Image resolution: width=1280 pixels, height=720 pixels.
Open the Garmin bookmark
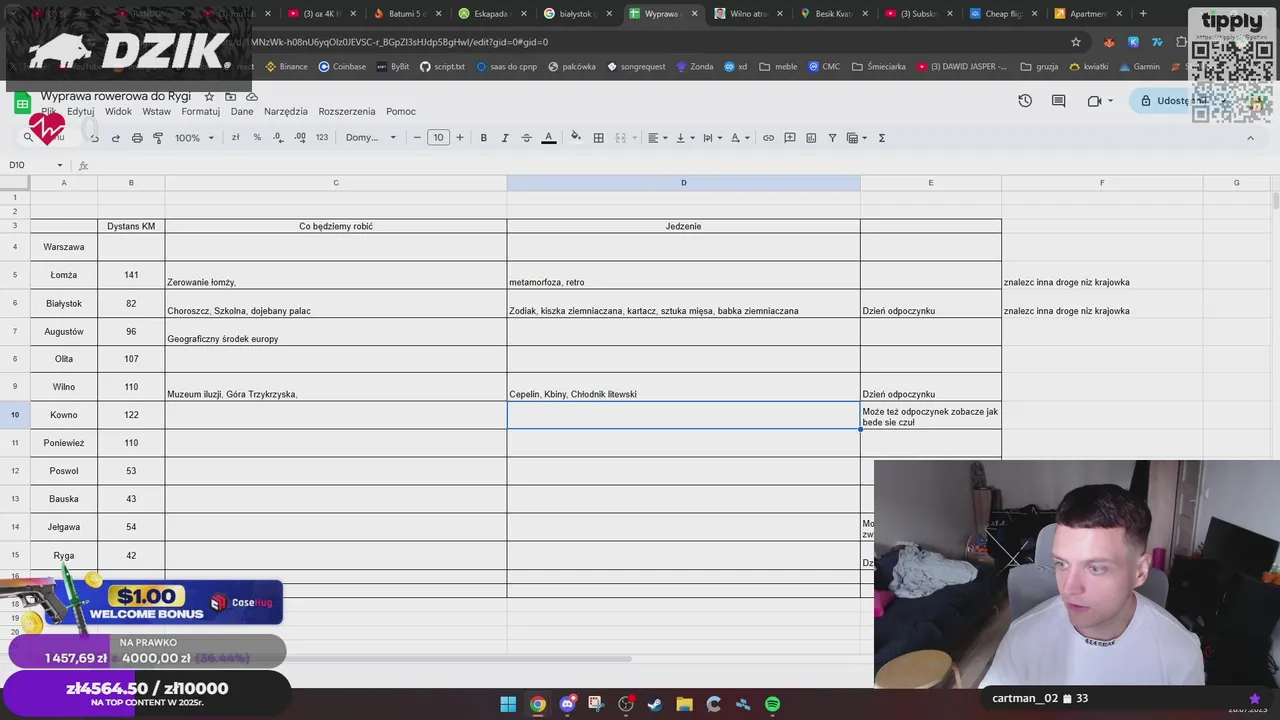[x=1138, y=67]
